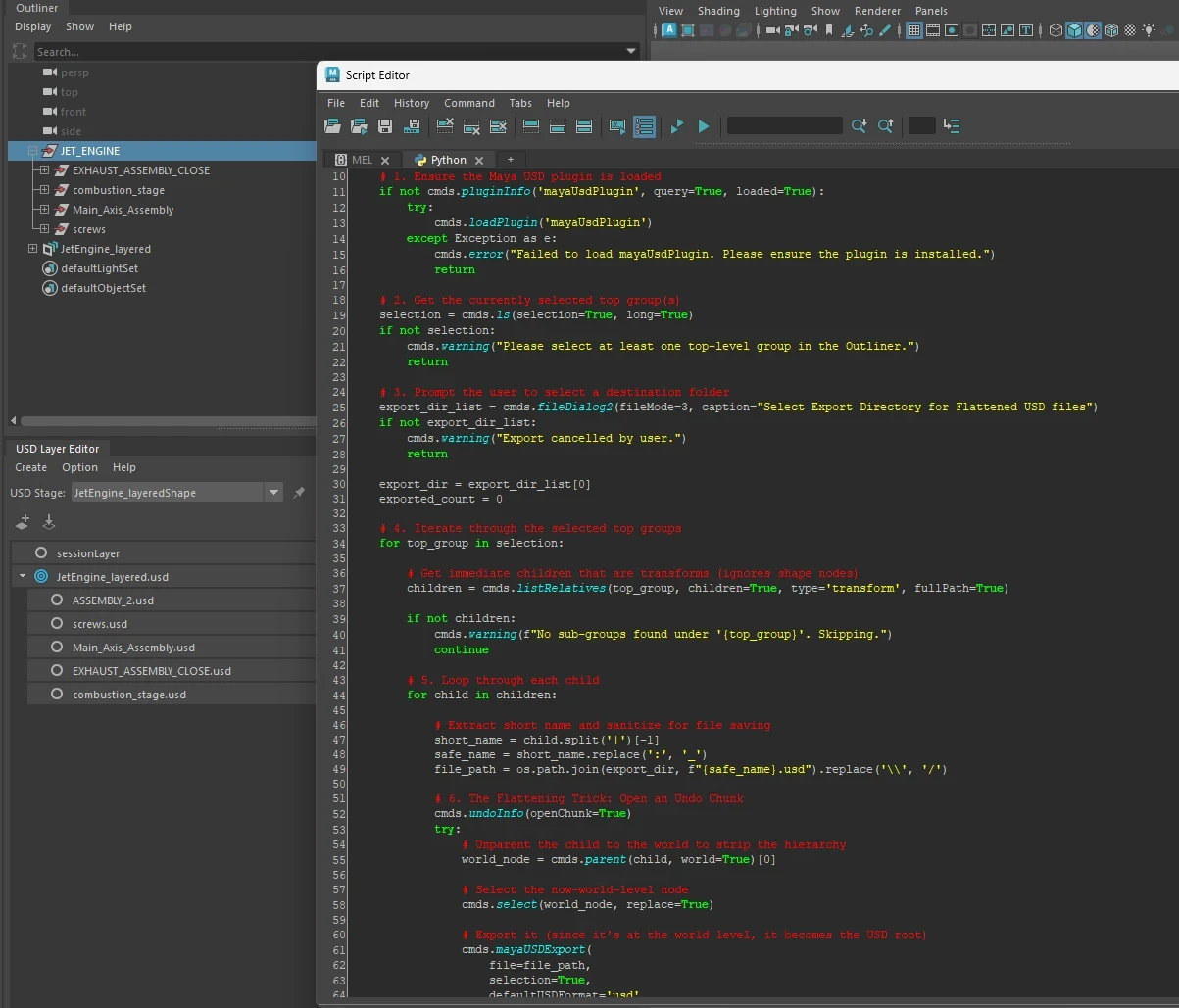This screenshot has width=1179, height=1008.
Task: Click the Outliner search field
Action: pos(323,52)
